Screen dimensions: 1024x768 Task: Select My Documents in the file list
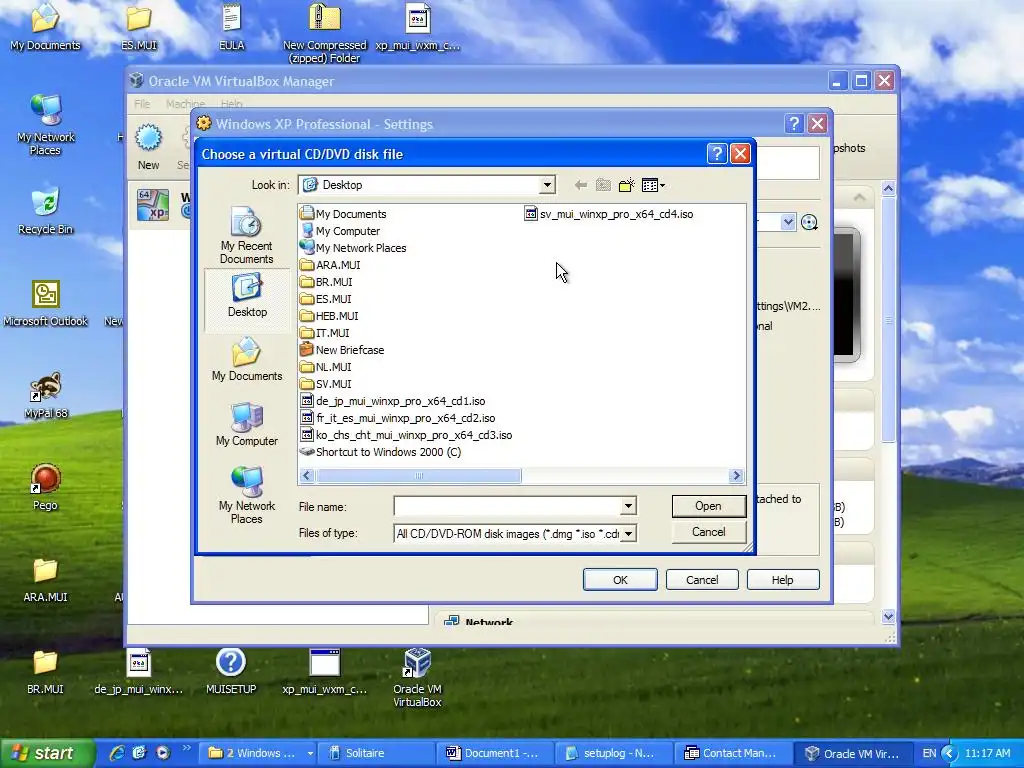[x=343, y=214]
